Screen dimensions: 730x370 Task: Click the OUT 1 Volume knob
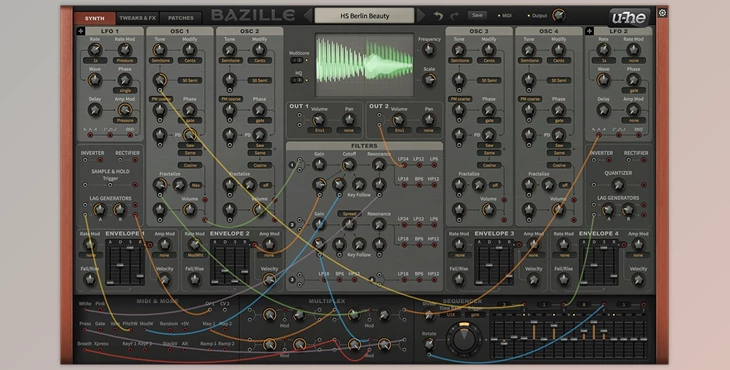pos(319,120)
